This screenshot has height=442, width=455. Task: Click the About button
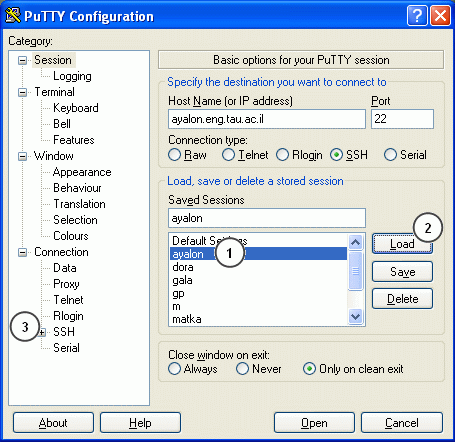point(53,423)
